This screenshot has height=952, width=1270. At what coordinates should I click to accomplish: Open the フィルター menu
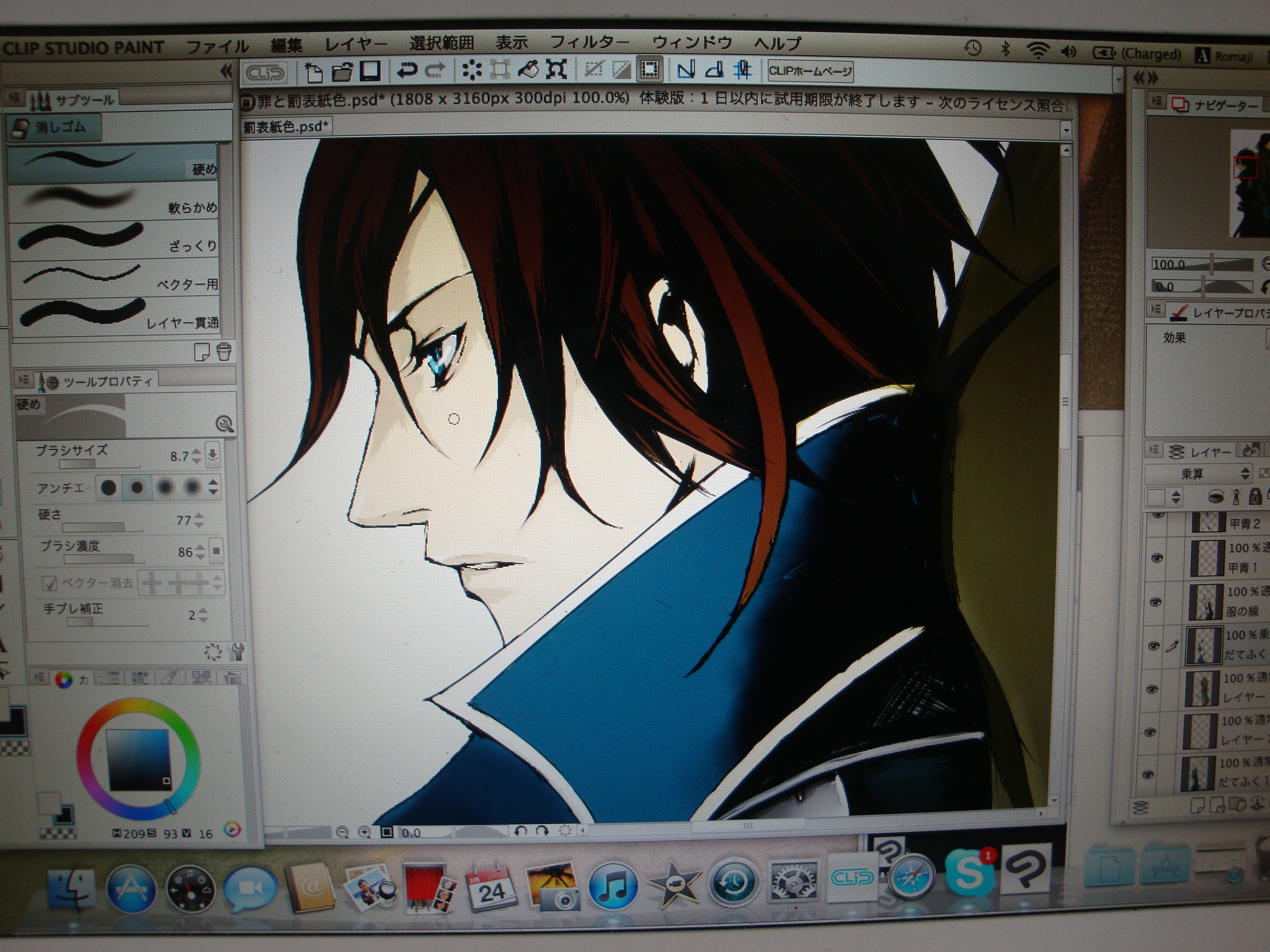589,43
